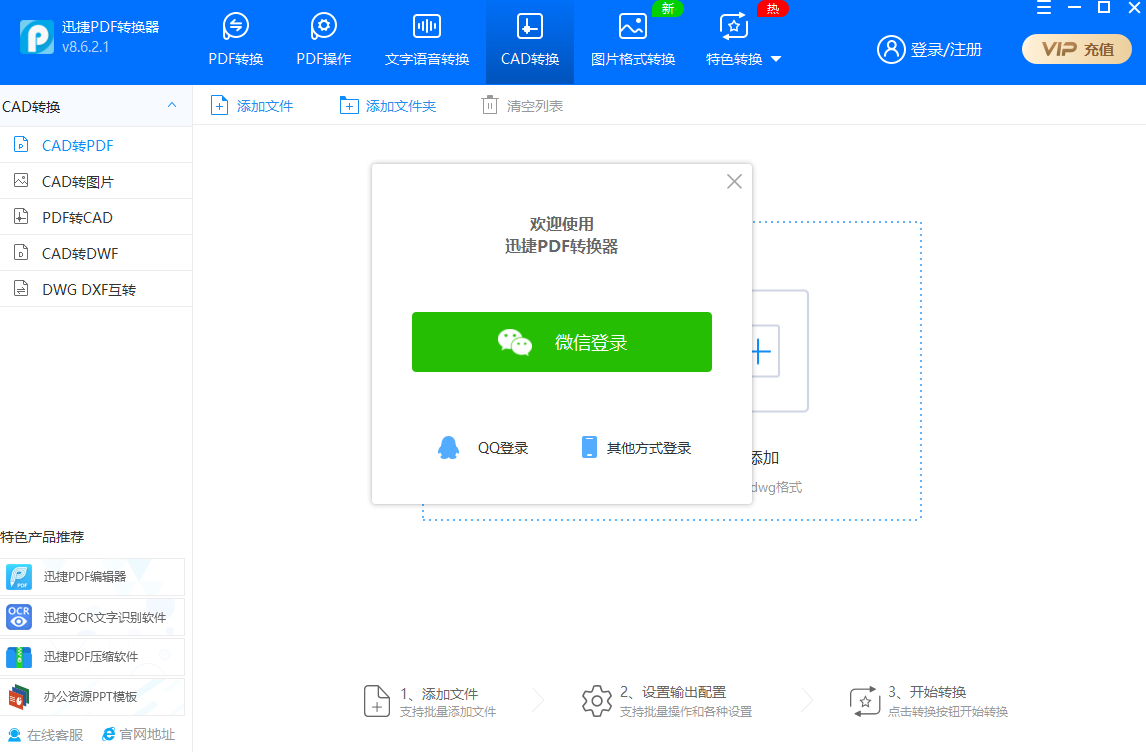Click the VIP 充值 button
The width and height of the screenshot is (1146, 752).
pos(1077,50)
